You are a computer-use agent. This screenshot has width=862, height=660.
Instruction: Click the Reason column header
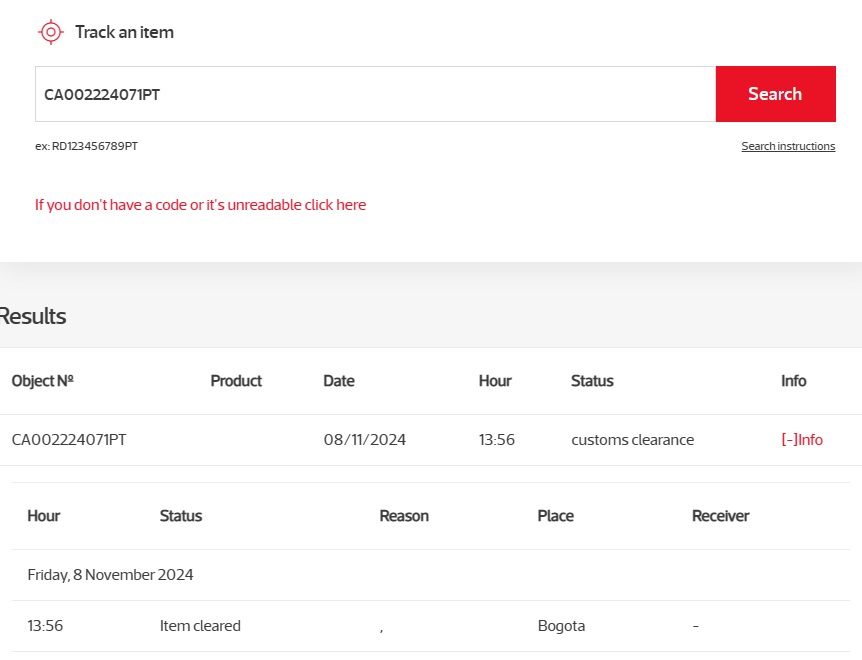click(404, 516)
